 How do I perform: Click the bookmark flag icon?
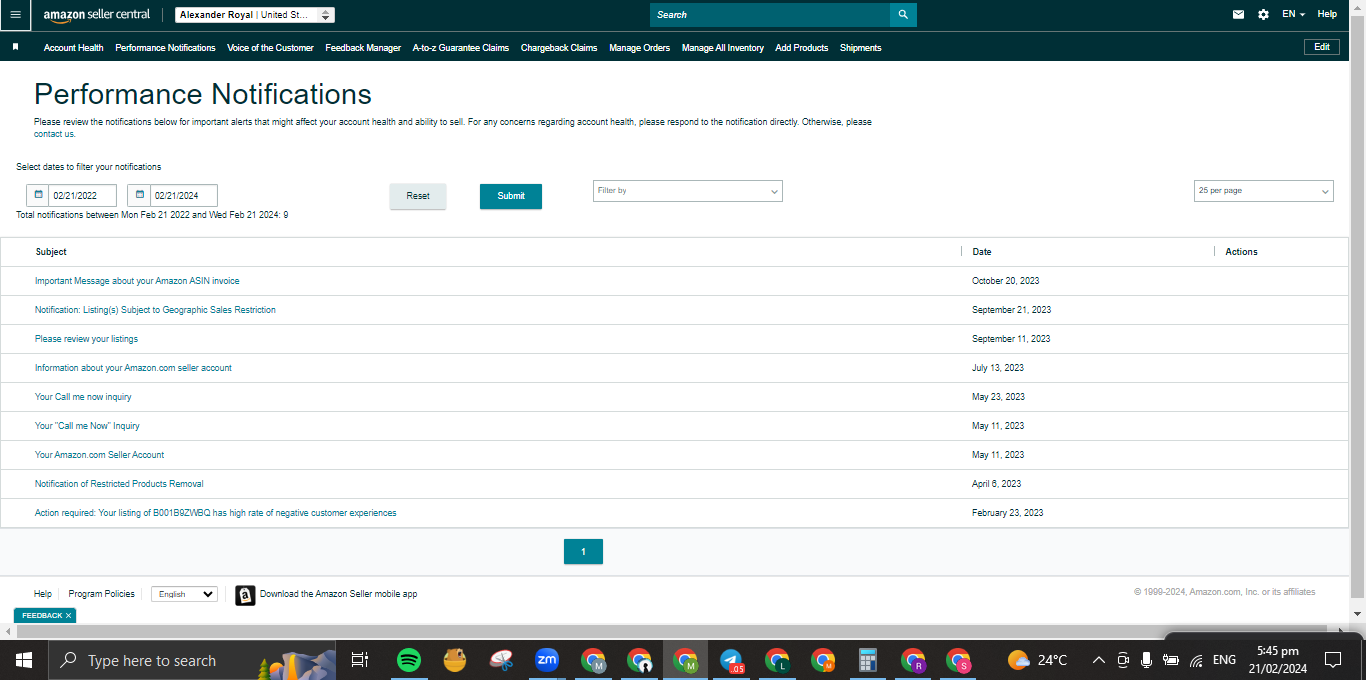(x=16, y=47)
